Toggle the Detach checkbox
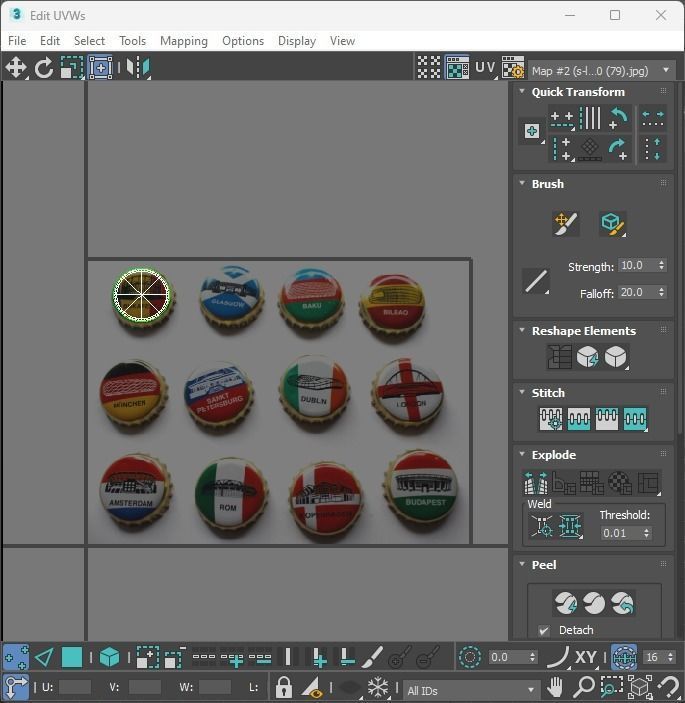 click(x=544, y=630)
